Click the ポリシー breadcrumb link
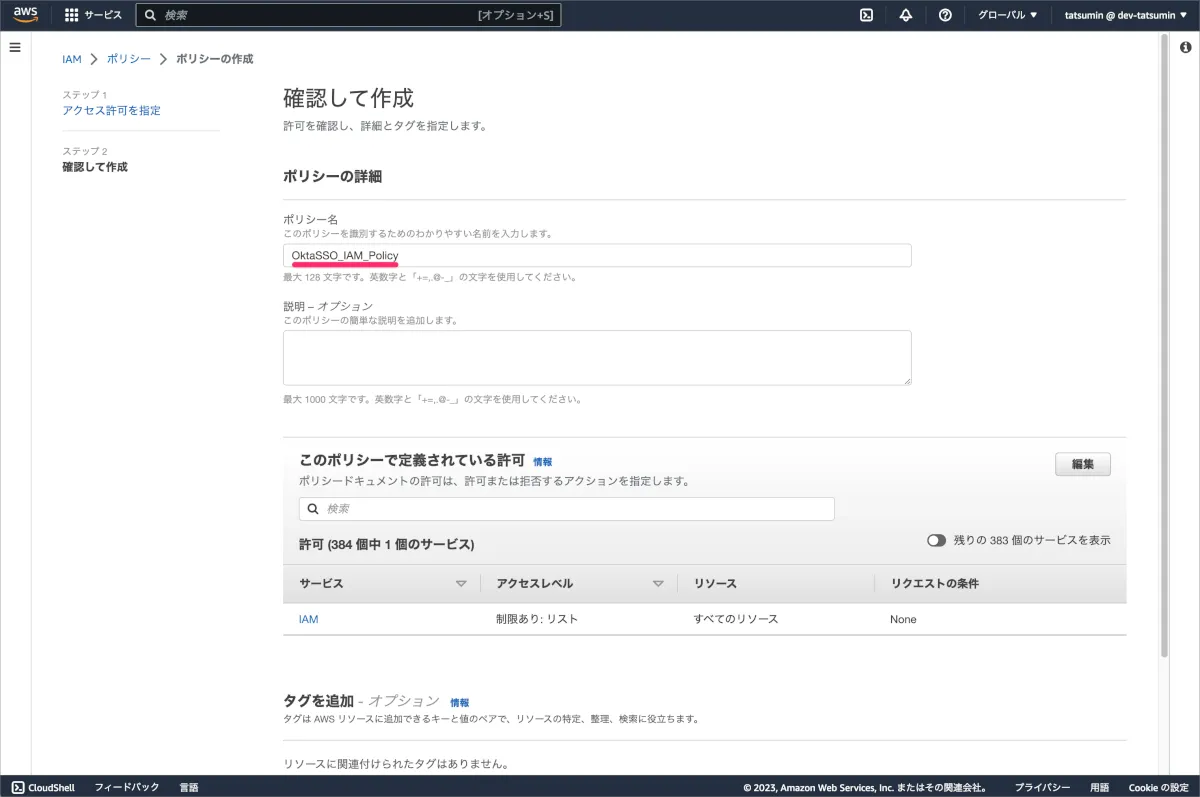Image resolution: width=1200 pixels, height=797 pixels. coord(128,59)
